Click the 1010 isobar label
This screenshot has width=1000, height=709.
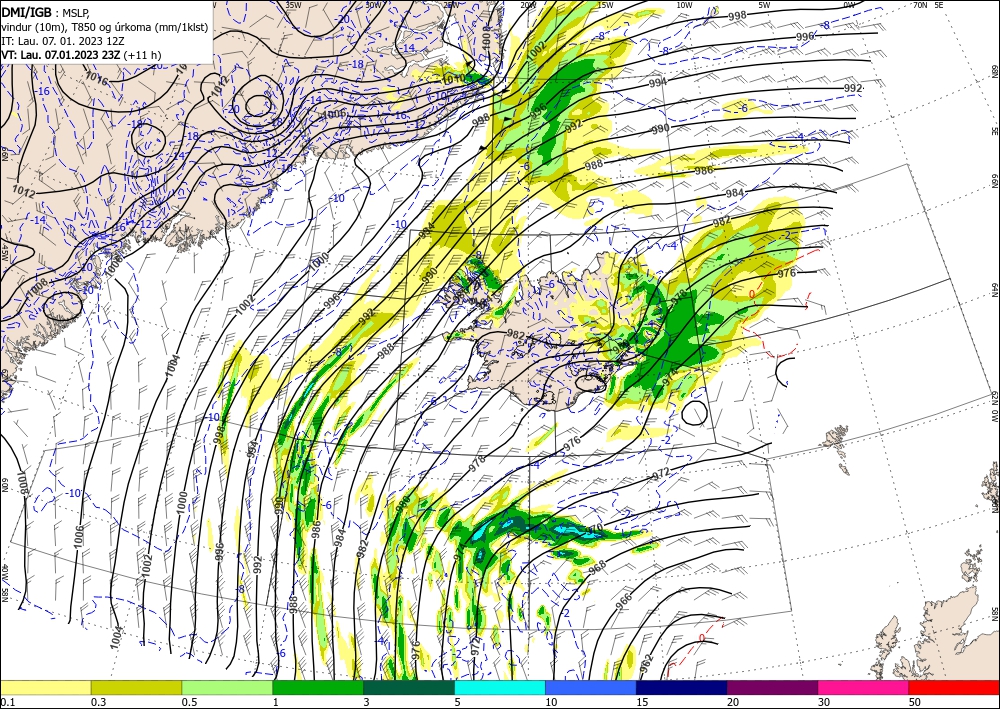(x=453, y=79)
